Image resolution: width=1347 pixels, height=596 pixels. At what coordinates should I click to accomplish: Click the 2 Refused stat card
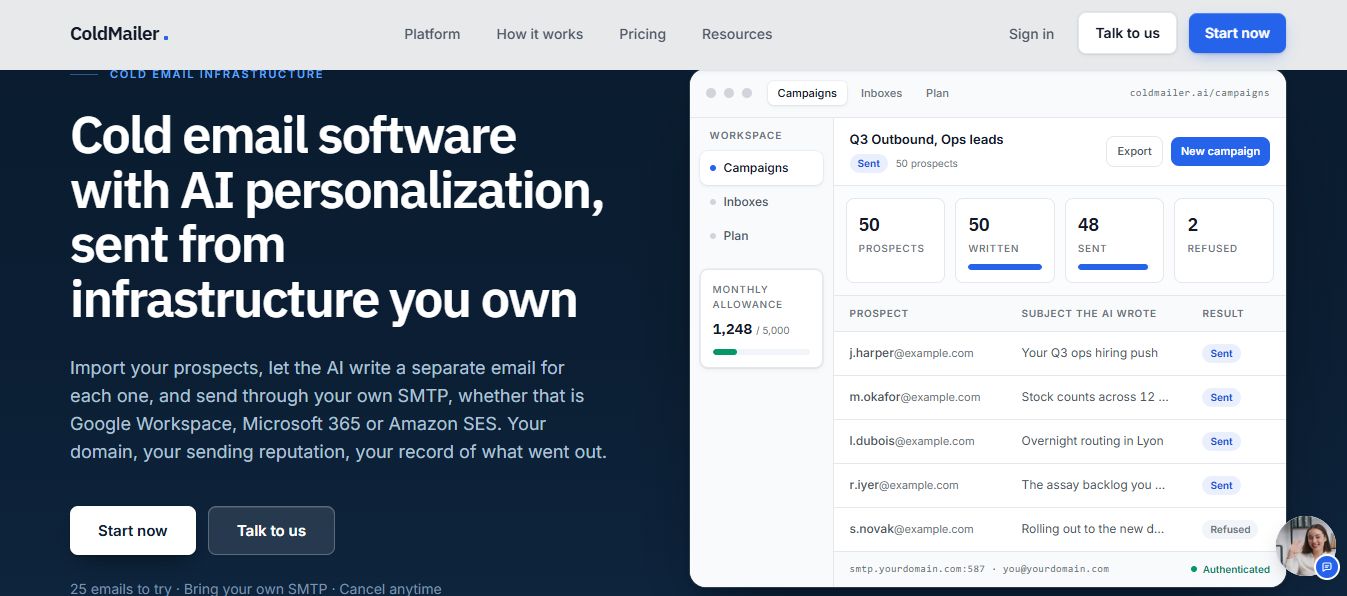(1224, 240)
